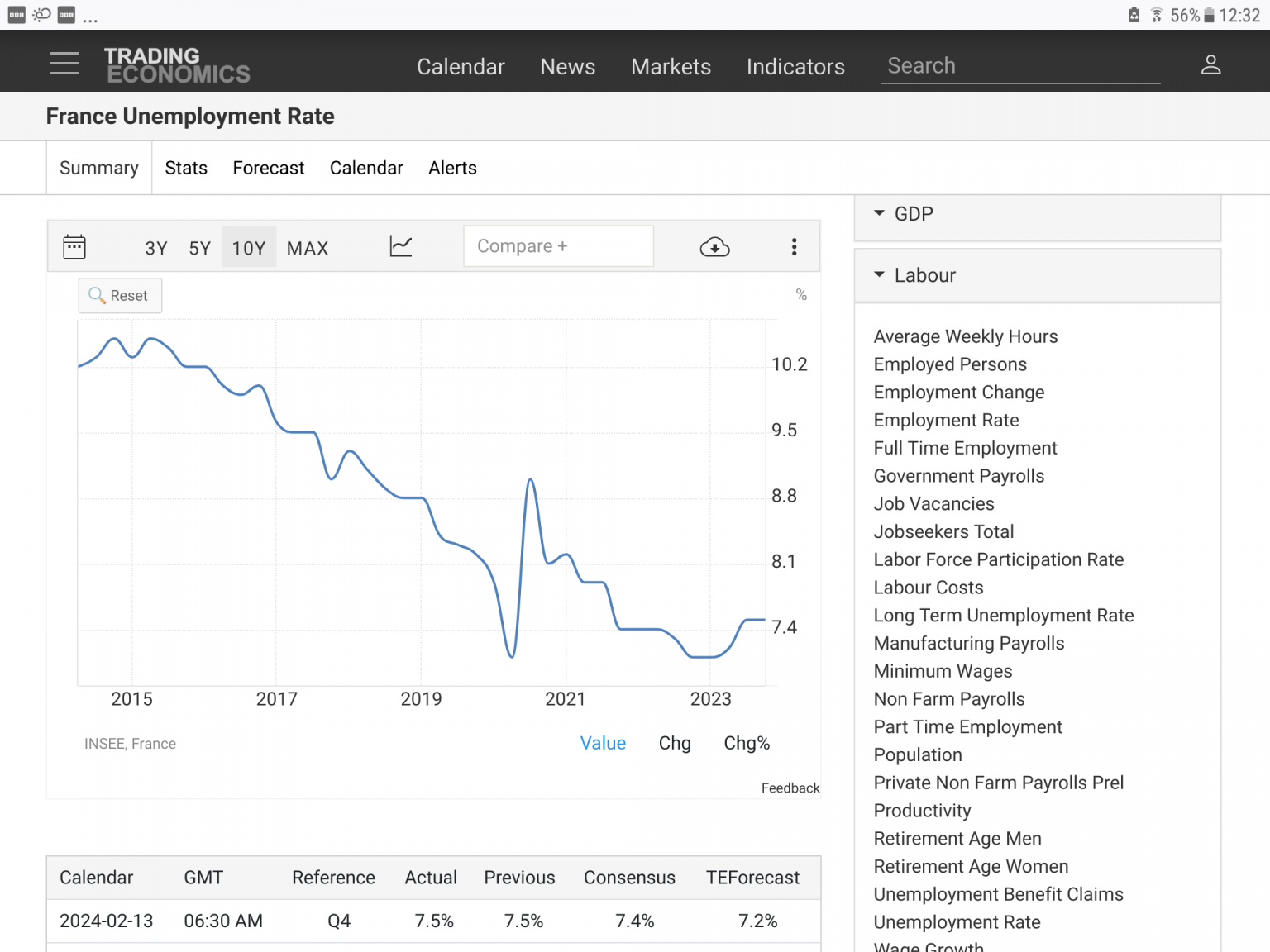Image resolution: width=1270 pixels, height=952 pixels.
Task: Open the user account profile icon
Action: tap(1210, 64)
